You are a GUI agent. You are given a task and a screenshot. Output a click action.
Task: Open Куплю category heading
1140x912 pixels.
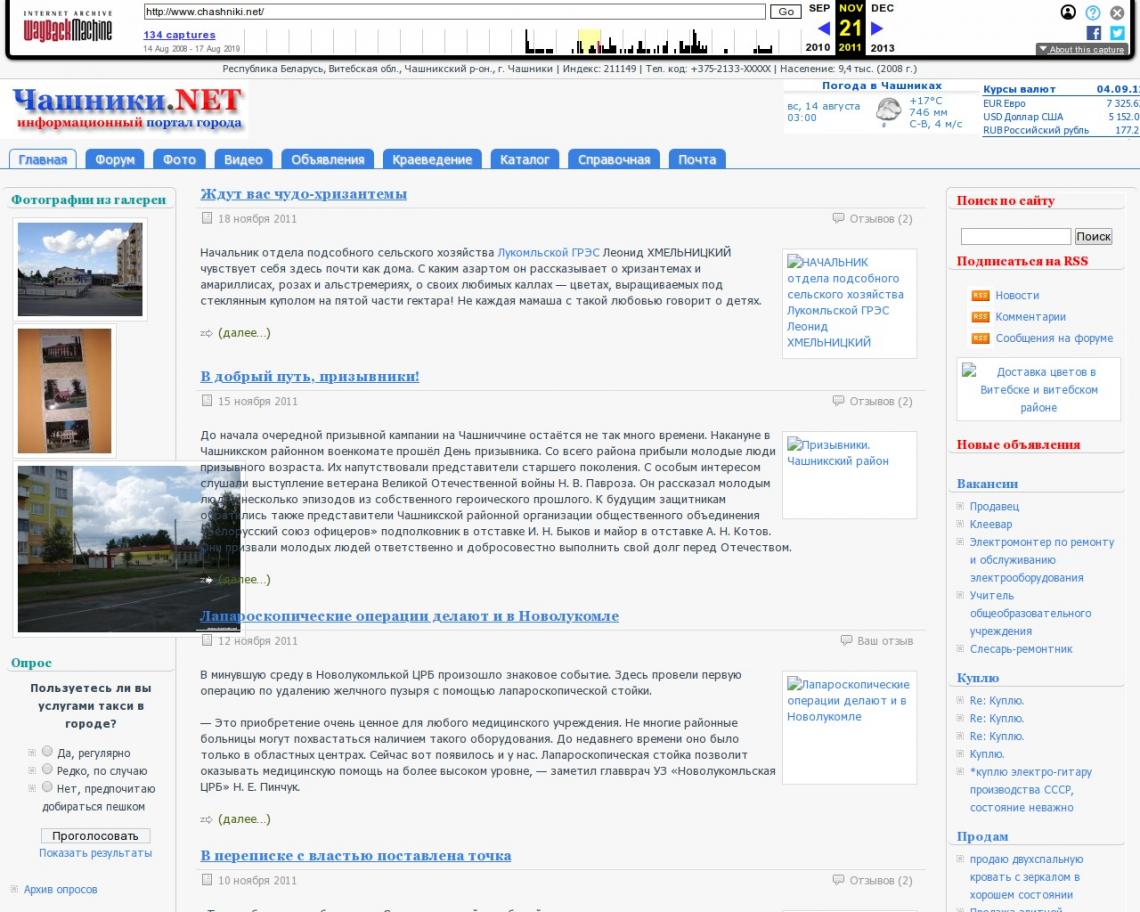pos(977,678)
